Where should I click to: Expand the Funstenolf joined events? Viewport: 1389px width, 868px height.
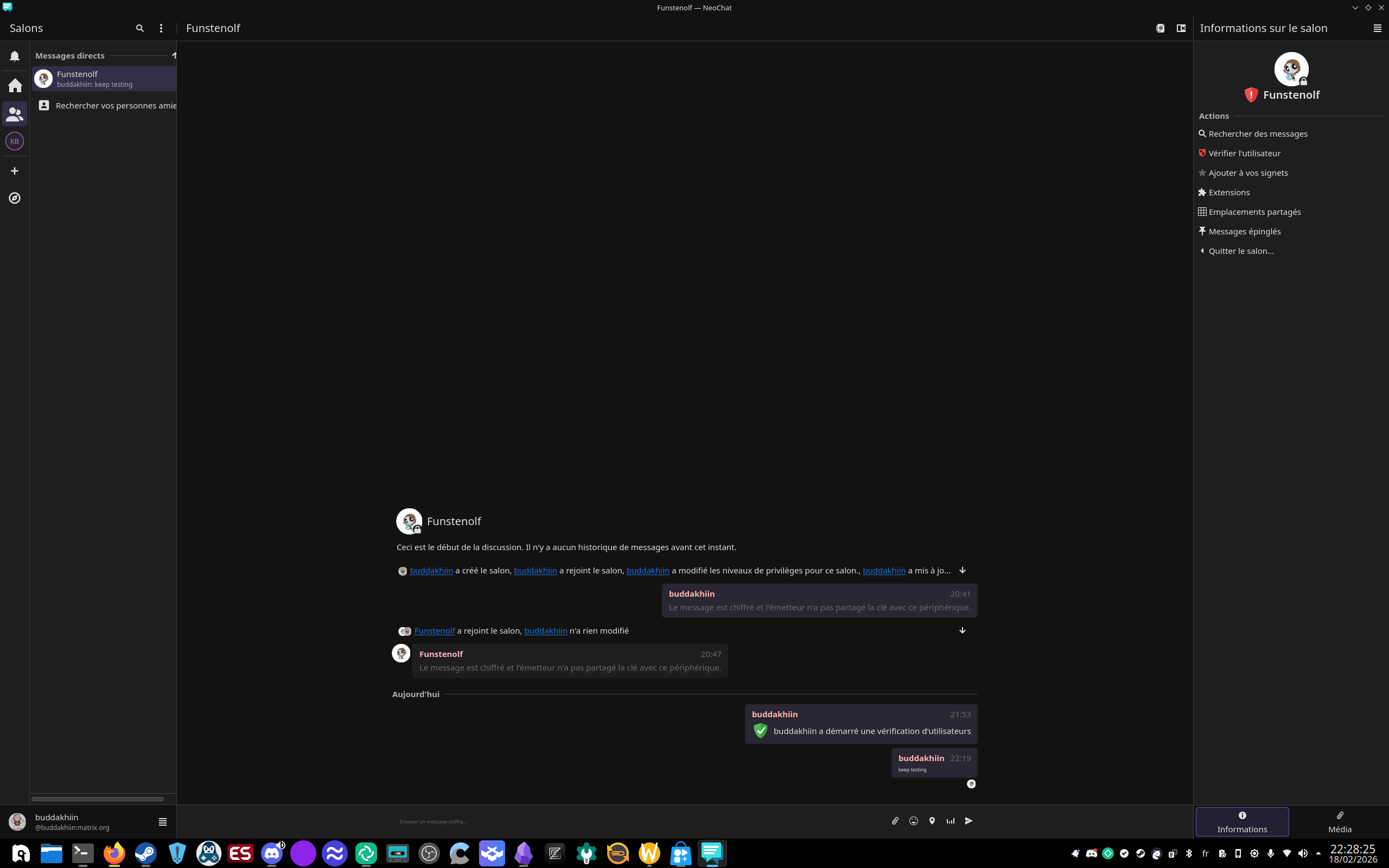point(963,630)
